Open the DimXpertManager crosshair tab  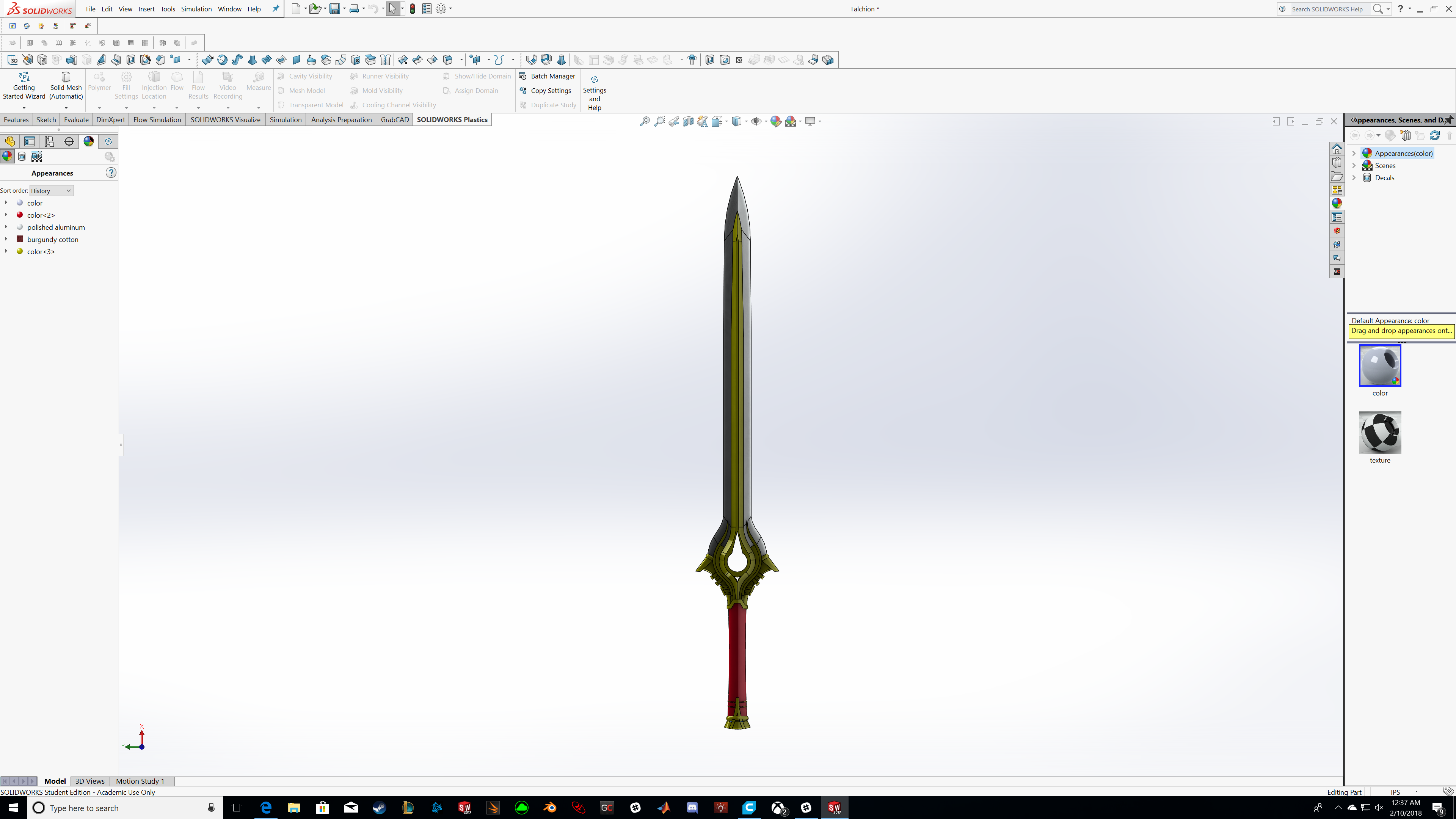[x=69, y=141]
